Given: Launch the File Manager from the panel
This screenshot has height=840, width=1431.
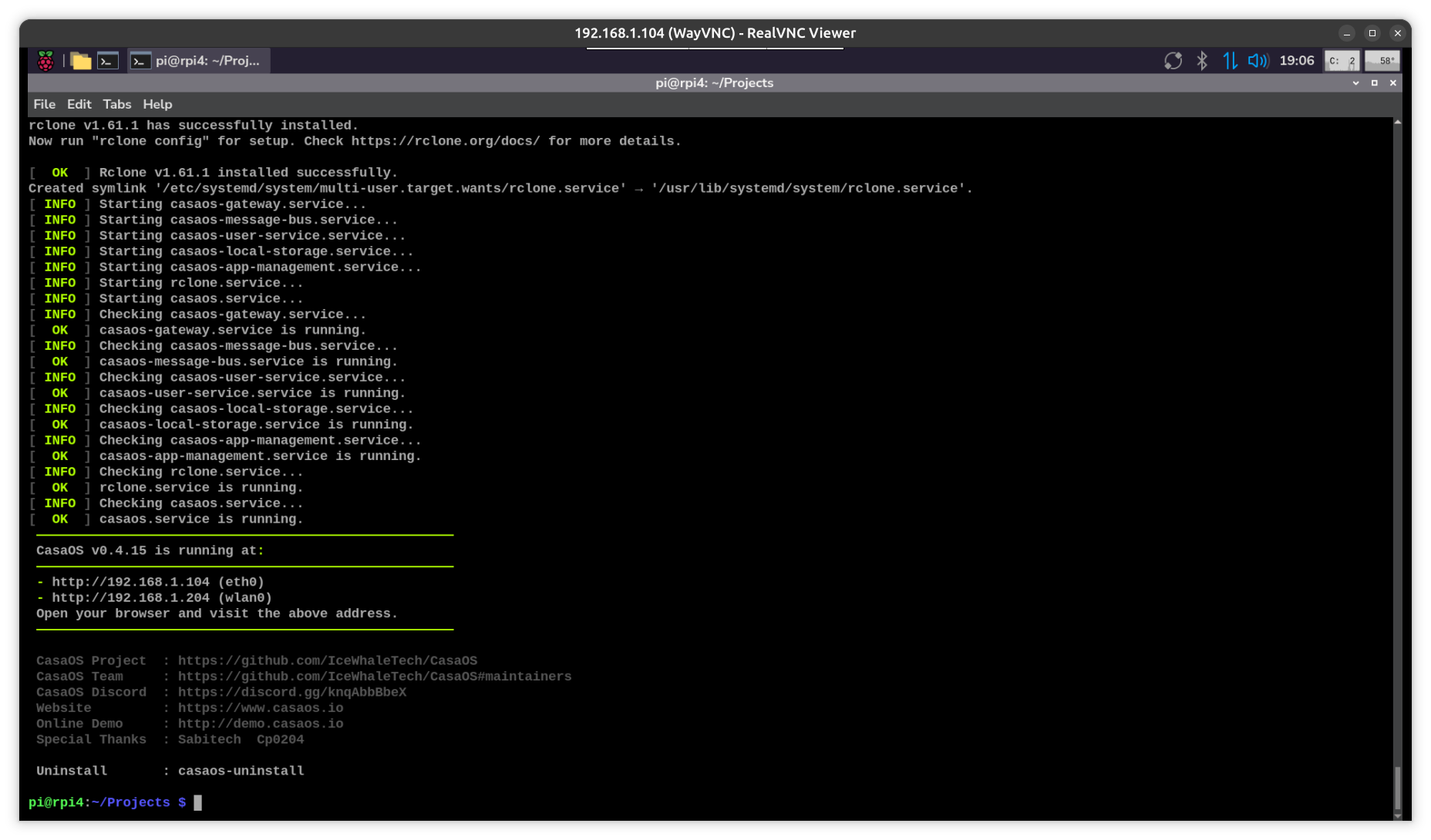Looking at the screenshot, I should [80, 61].
